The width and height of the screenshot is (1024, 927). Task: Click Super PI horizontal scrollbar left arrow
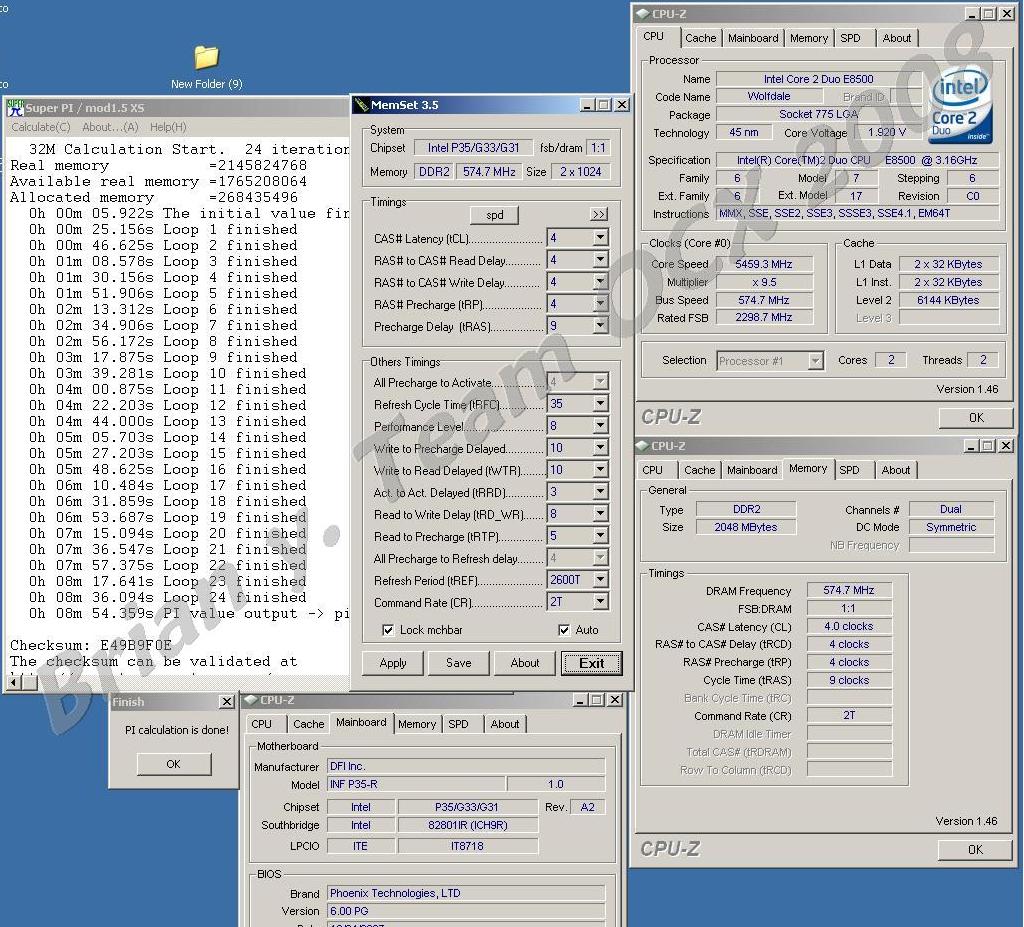click(14, 683)
